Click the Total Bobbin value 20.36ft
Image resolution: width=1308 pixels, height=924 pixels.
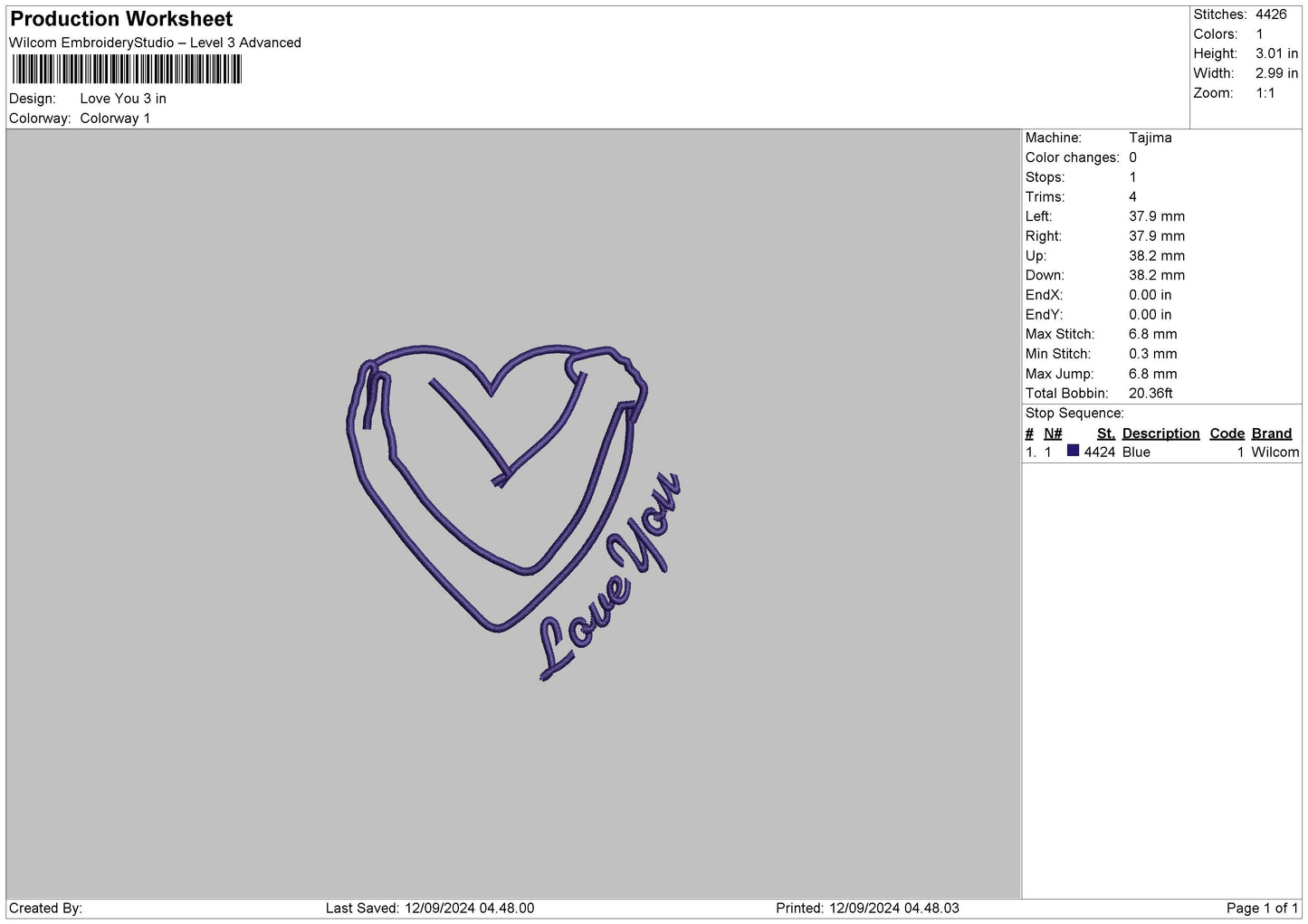pyautogui.click(x=1150, y=394)
